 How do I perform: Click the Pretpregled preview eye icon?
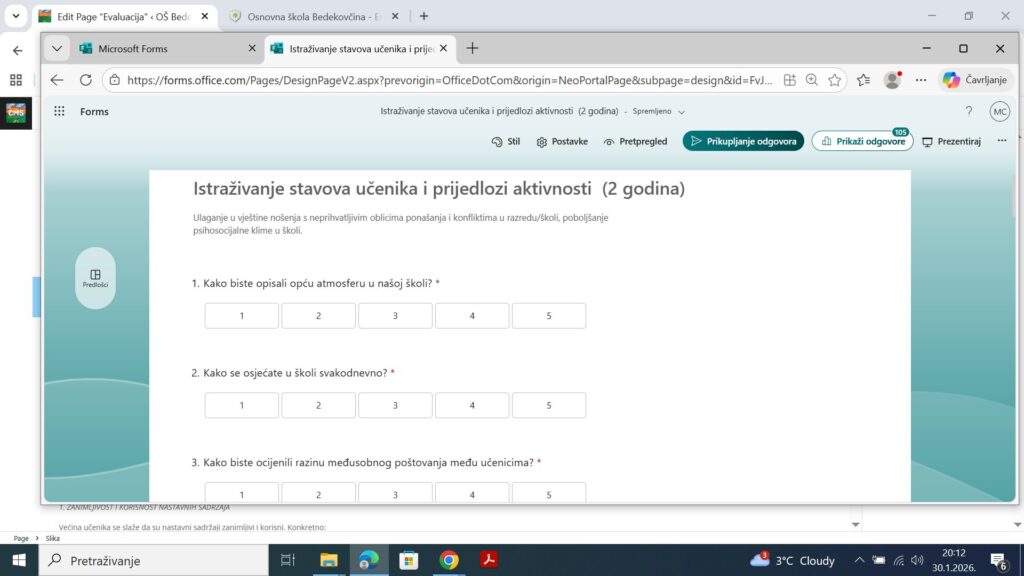pos(609,142)
